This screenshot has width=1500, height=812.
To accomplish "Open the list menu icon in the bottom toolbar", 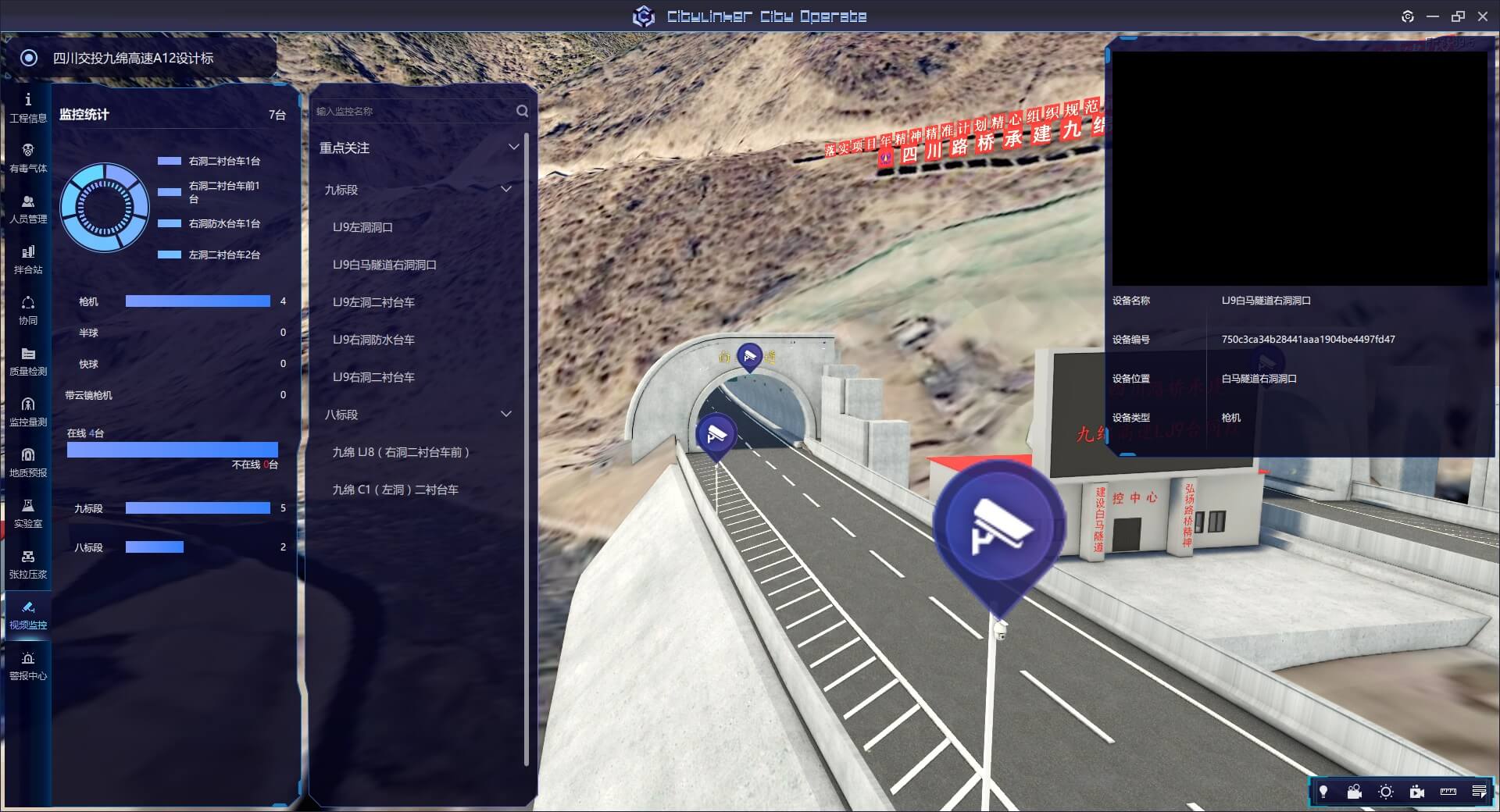I will coord(1479,792).
